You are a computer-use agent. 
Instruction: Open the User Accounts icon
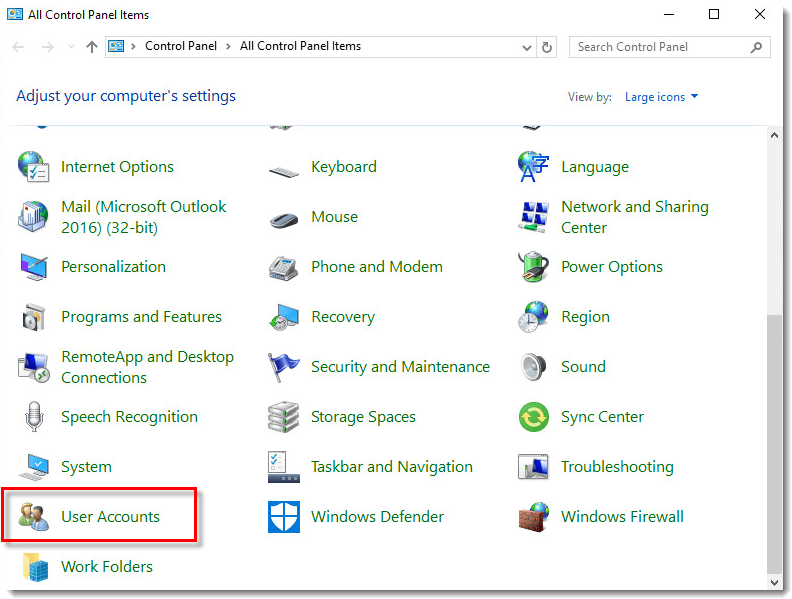click(35, 517)
